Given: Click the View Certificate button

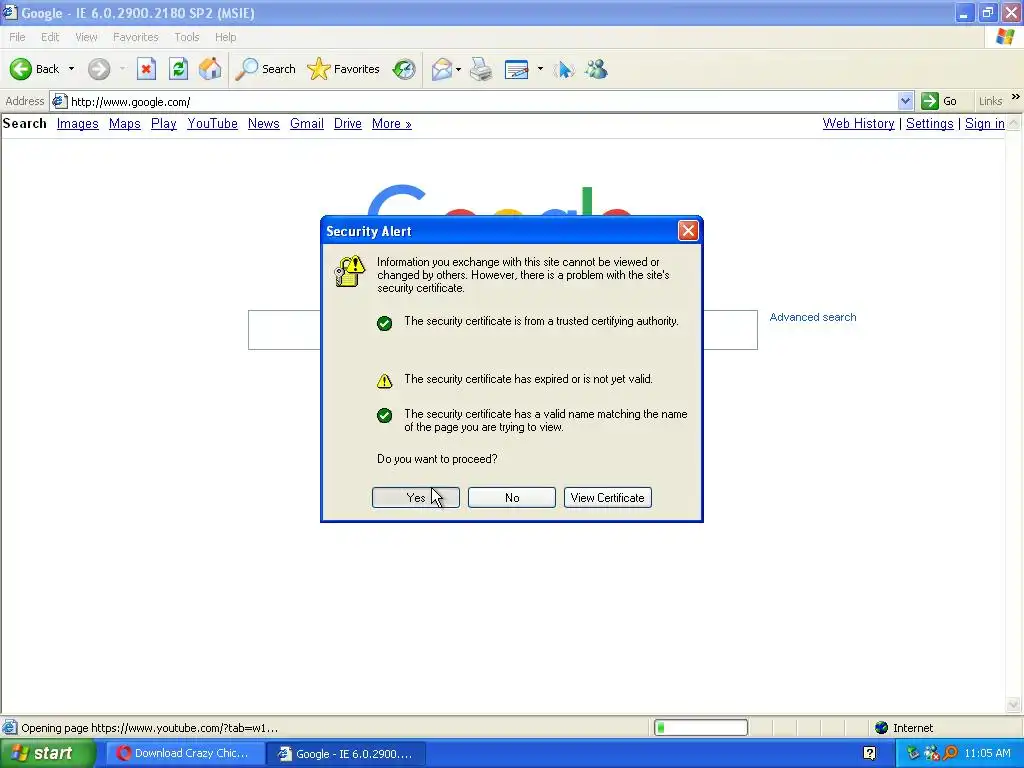Looking at the screenshot, I should coord(608,498).
